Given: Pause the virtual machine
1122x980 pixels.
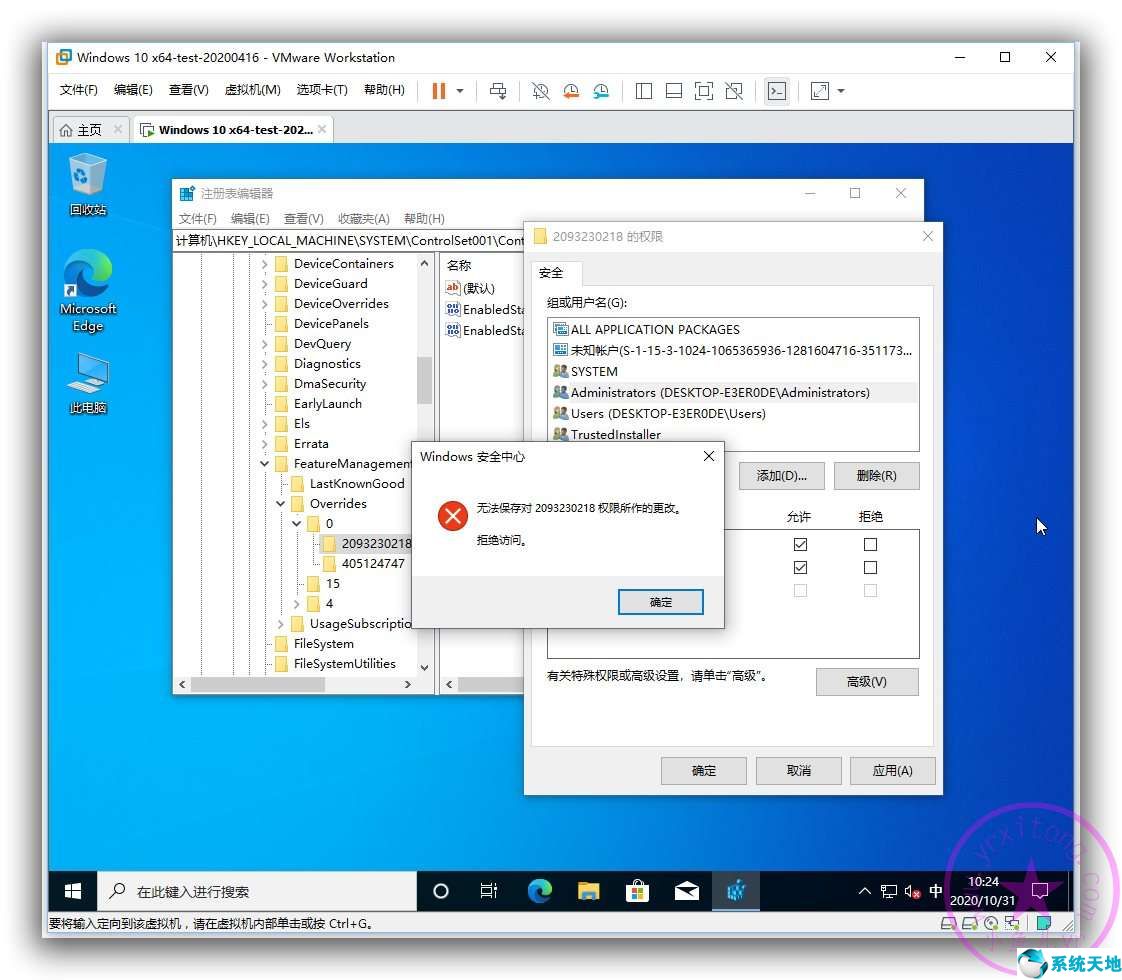Looking at the screenshot, I should (x=440, y=91).
